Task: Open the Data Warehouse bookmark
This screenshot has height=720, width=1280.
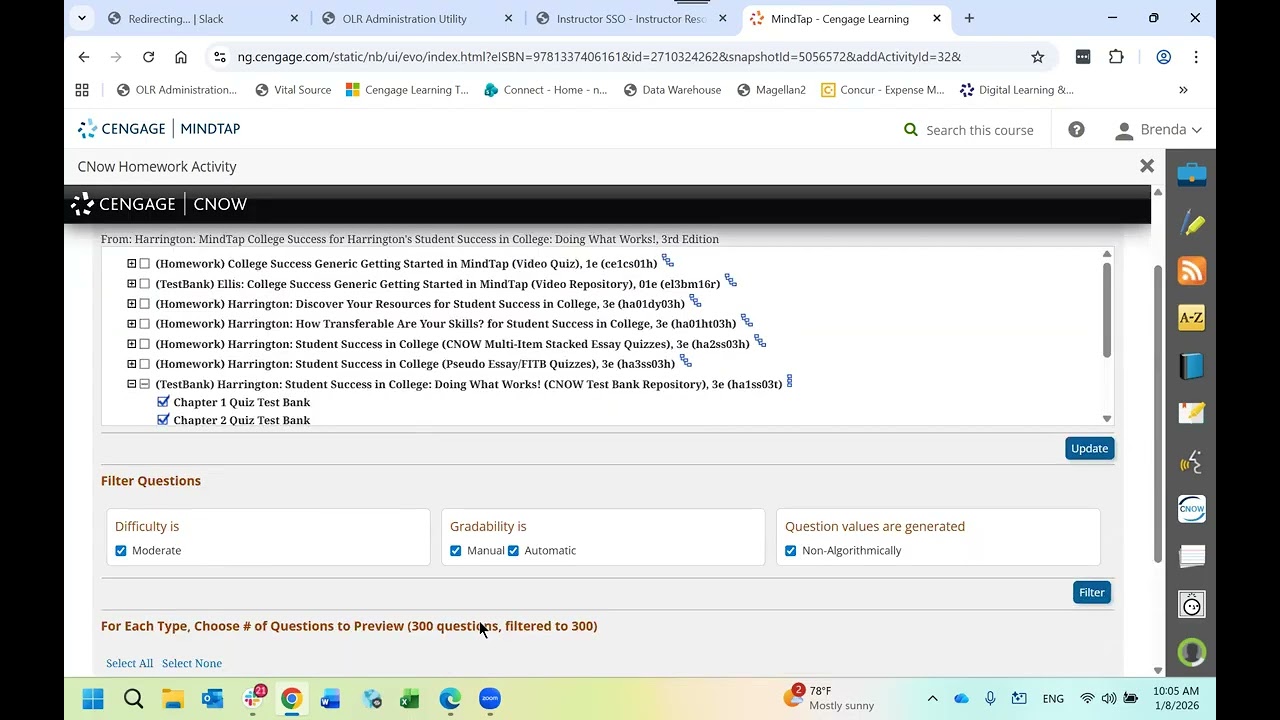Action: [x=672, y=90]
